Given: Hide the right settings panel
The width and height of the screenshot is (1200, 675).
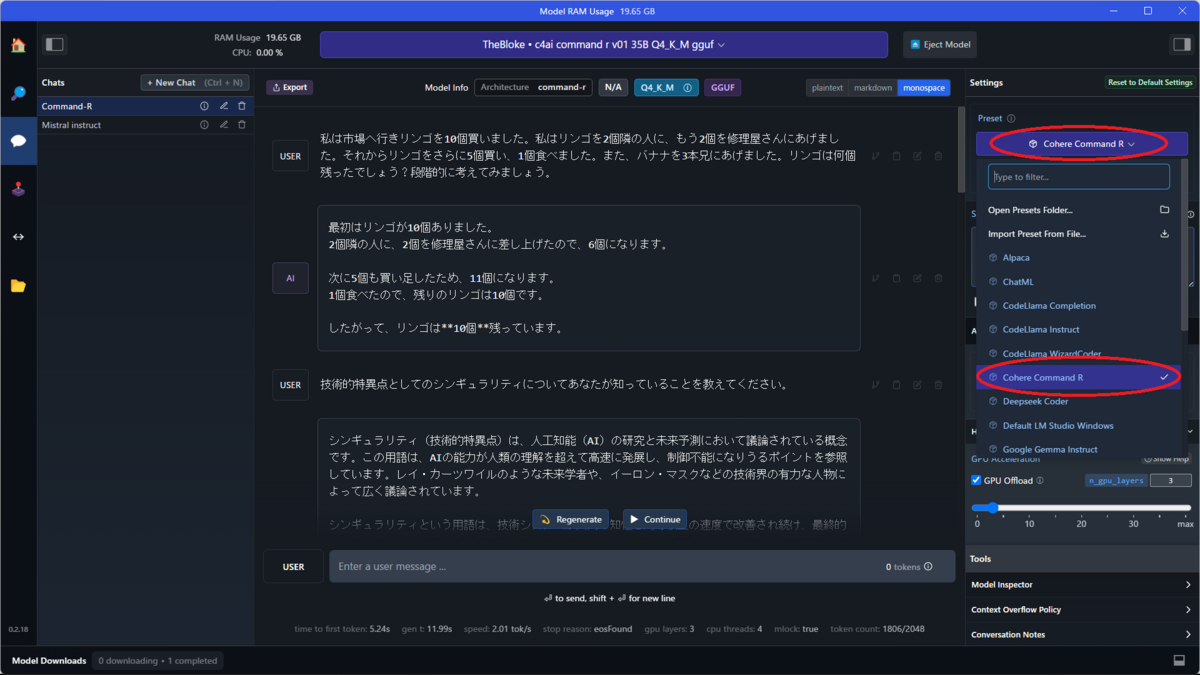Looking at the screenshot, I should 1181,44.
